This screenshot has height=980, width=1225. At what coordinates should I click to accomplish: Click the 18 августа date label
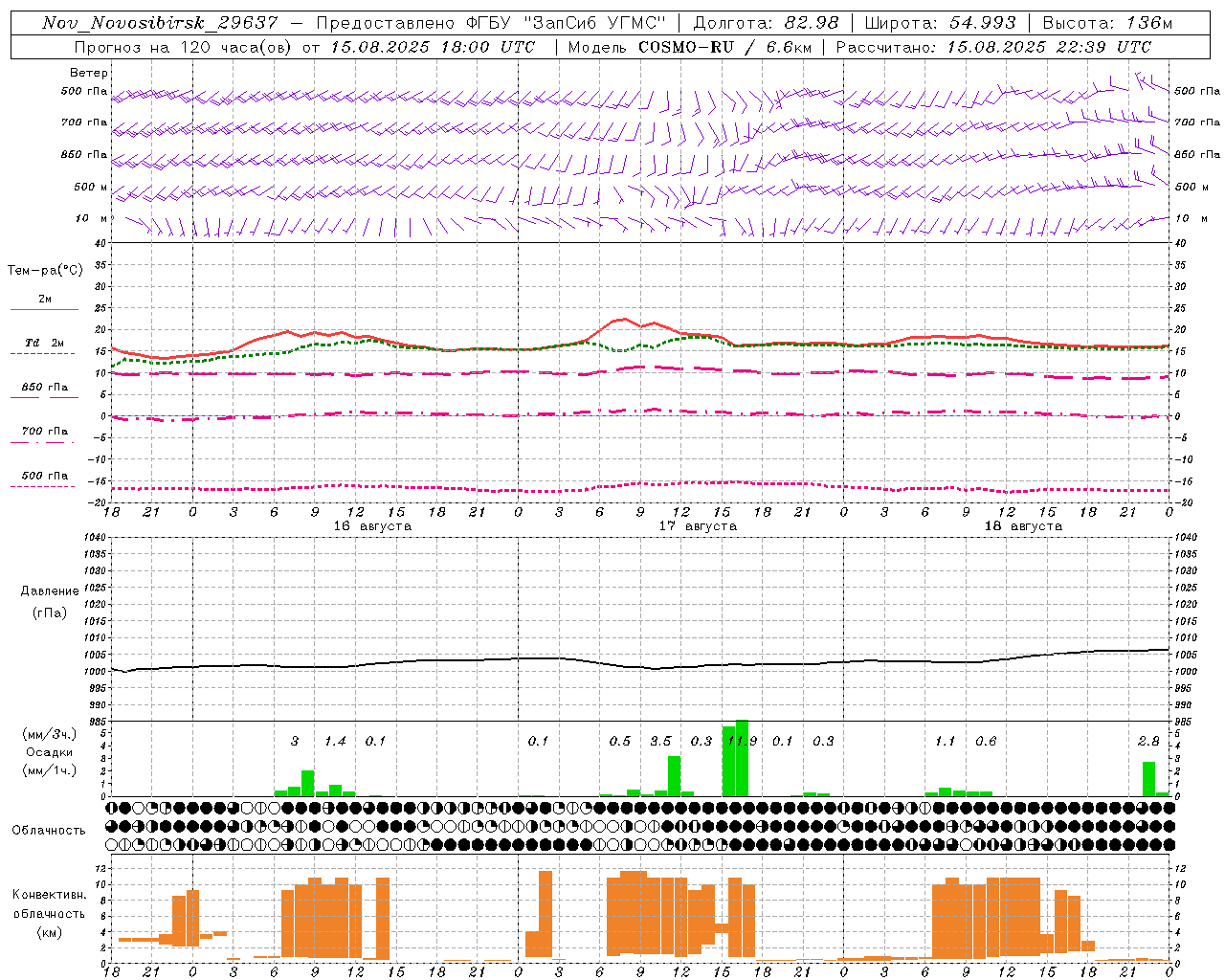pos(1023,526)
